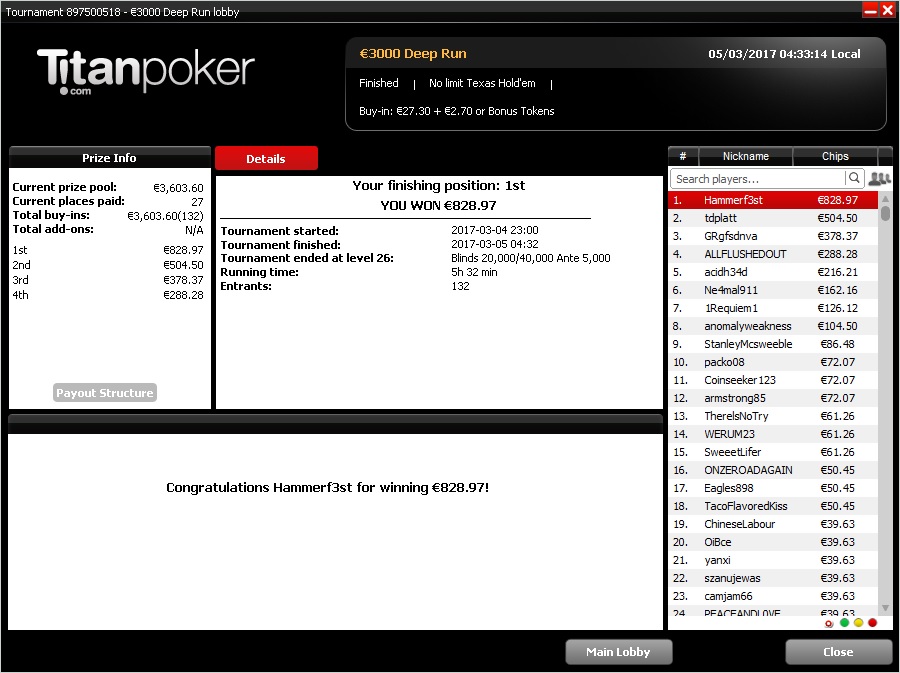Click the players group icon beside search
900x673 pixels.
(879, 179)
